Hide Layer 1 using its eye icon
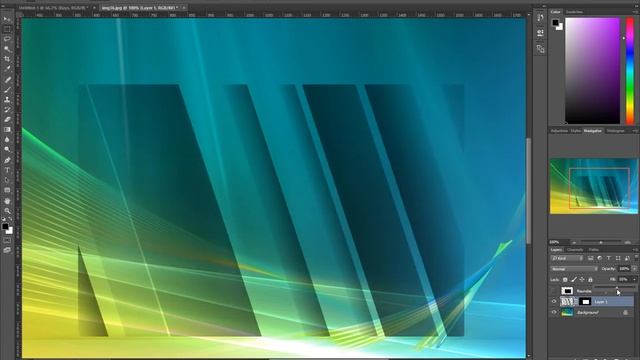This screenshot has height=360, width=640. 554,302
